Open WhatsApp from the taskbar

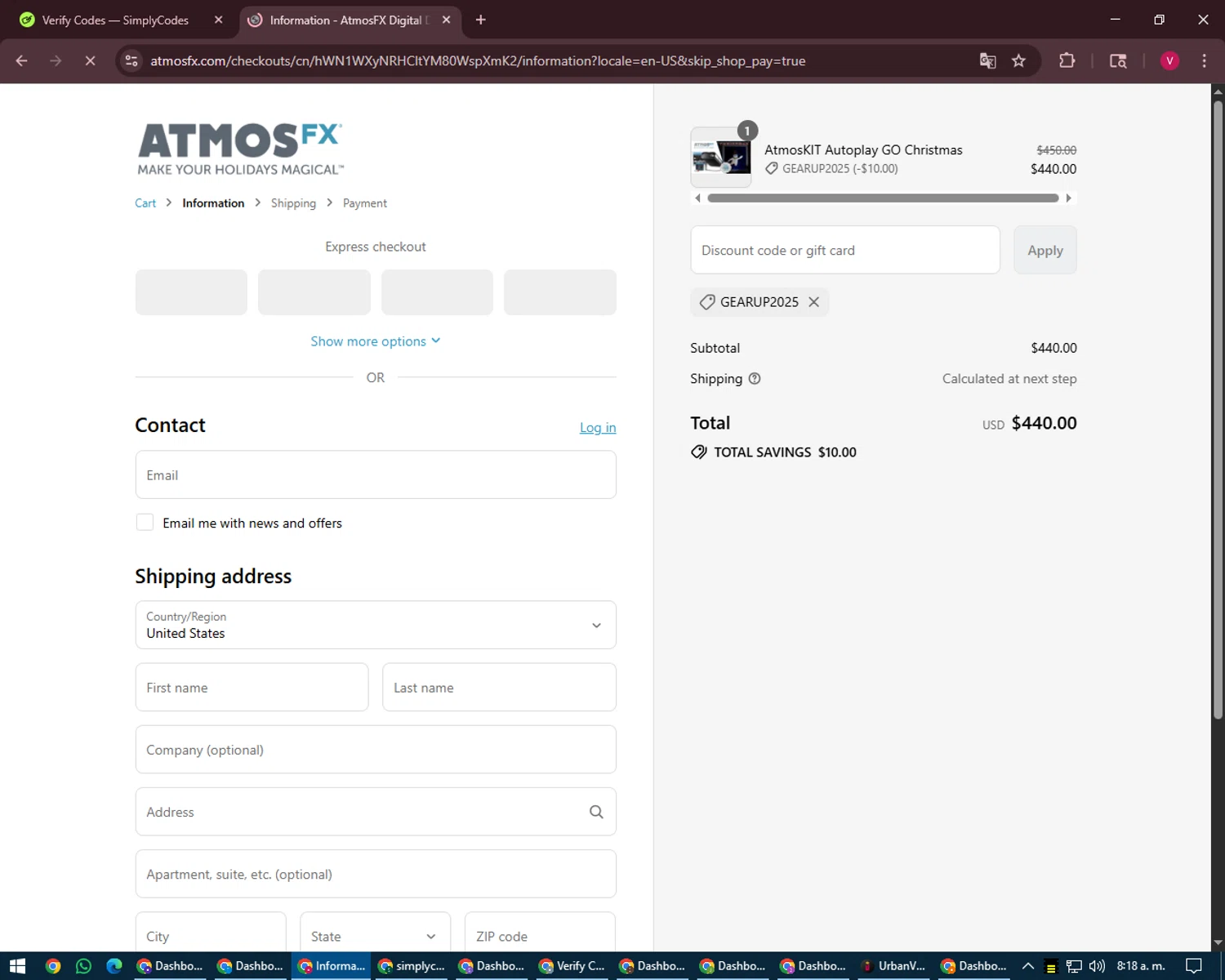83,966
